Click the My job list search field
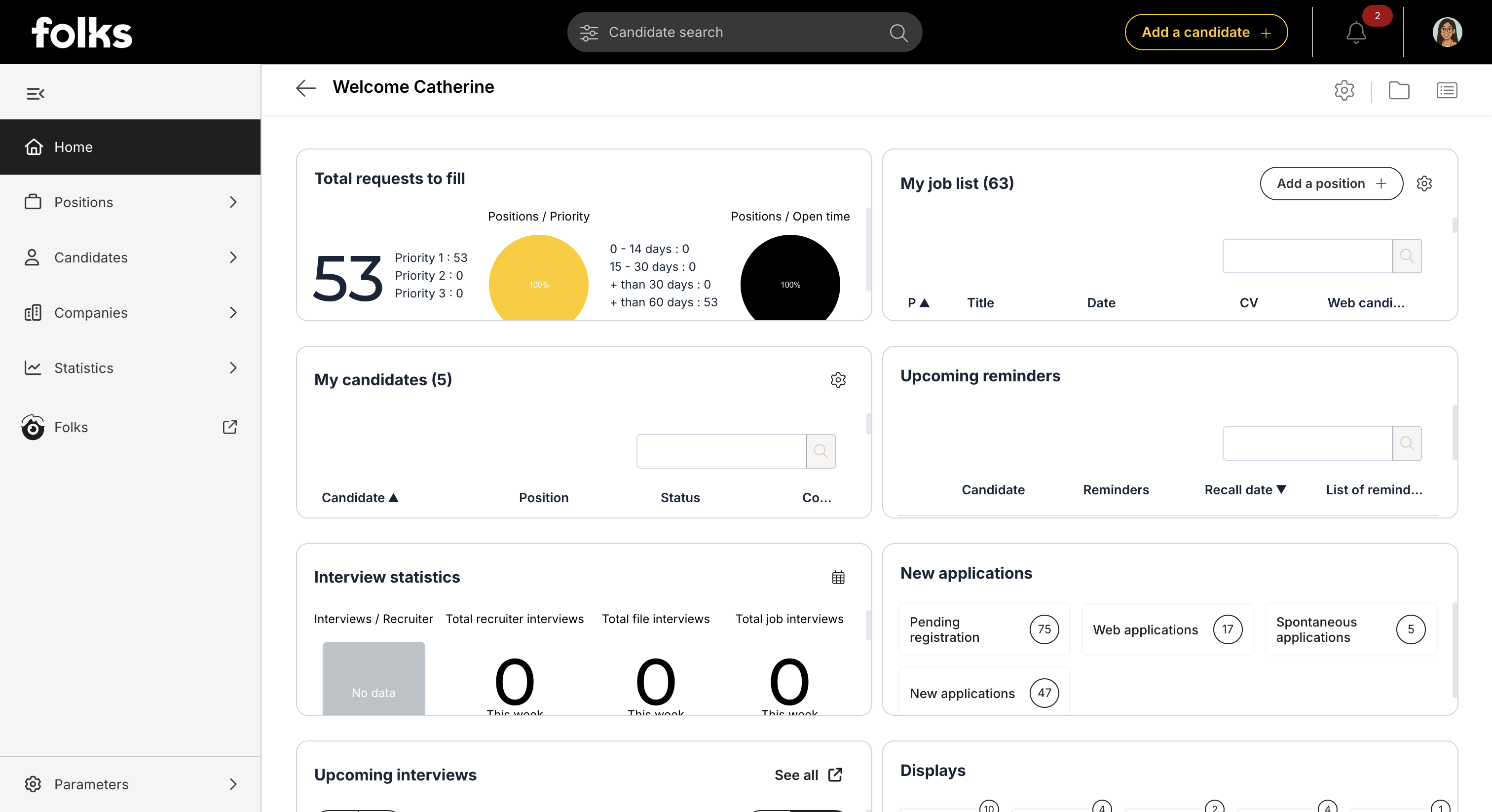The image size is (1492, 812). tap(1307, 256)
